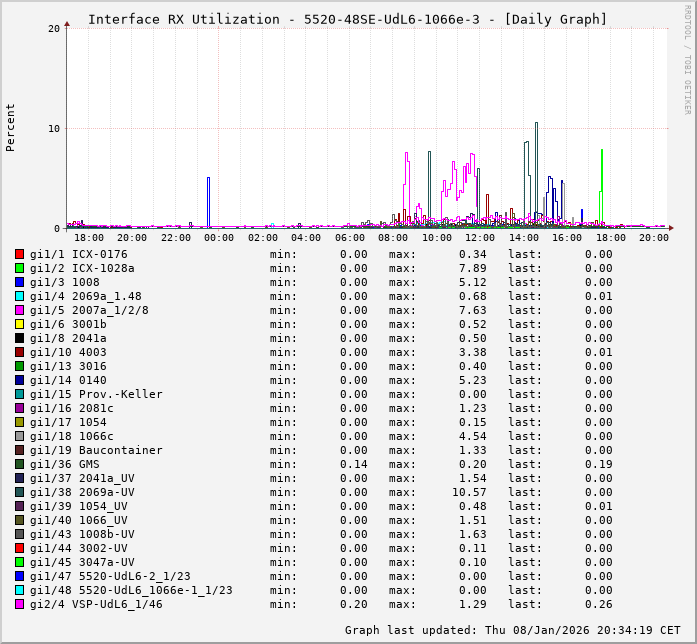Click the 00:00 time axis label
The image size is (697, 644).
219,238
